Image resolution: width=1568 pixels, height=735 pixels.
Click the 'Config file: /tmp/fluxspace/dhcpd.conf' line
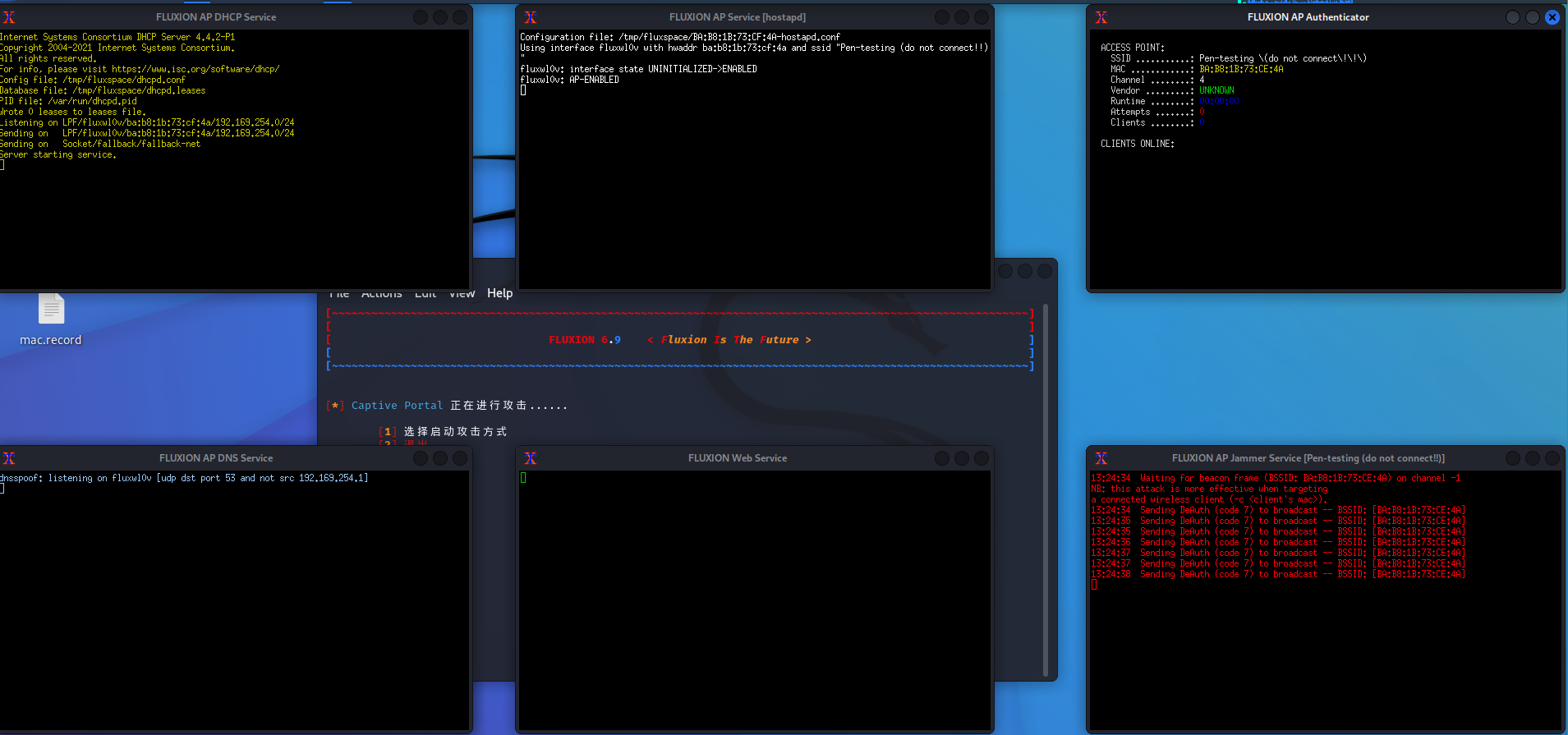pyautogui.click(x=93, y=80)
